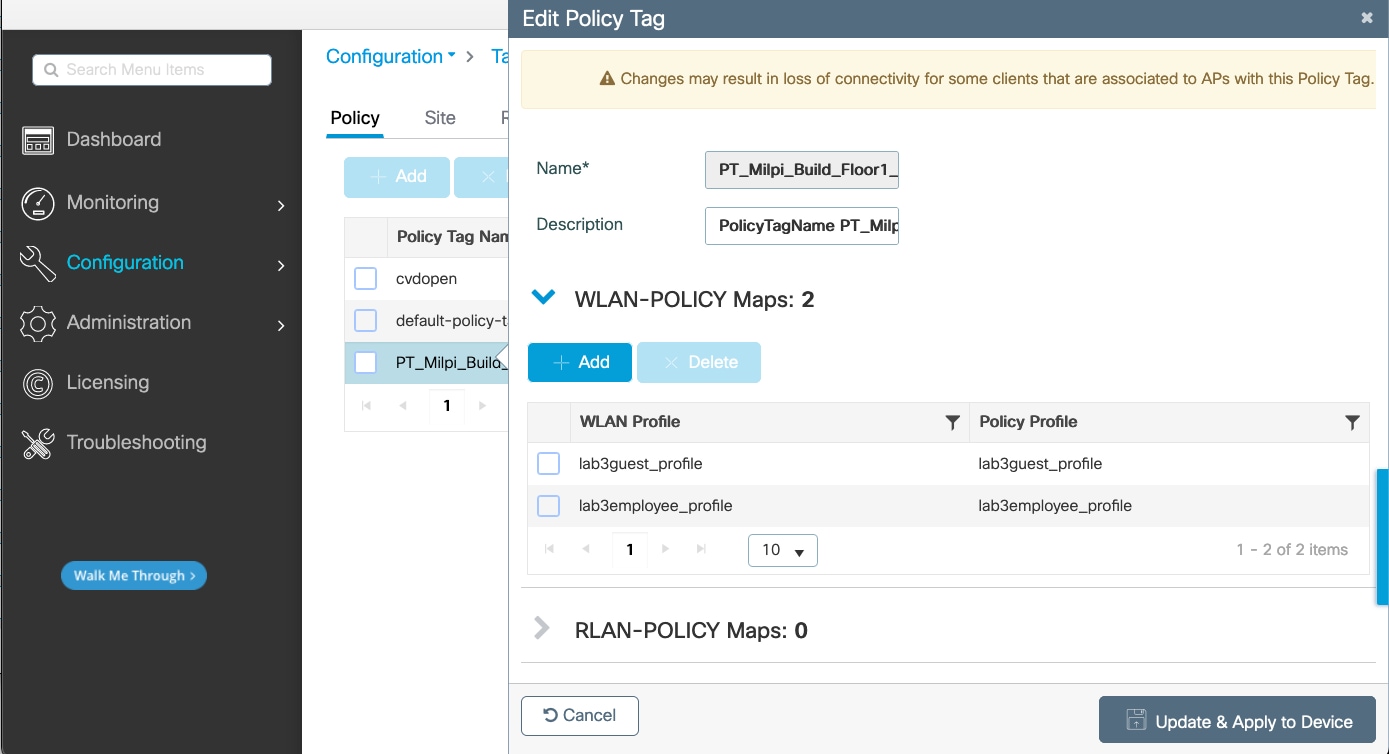Open the Policy tab

[x=355, y=118]
